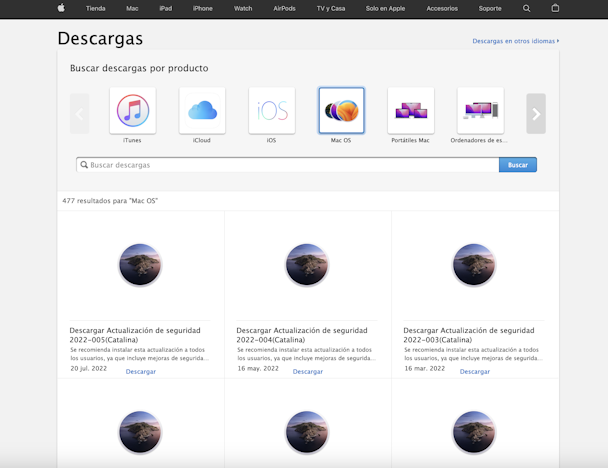
Task: Click the date 16 mar. 2022
Action: pyautogui.click(x=425, y=368)
